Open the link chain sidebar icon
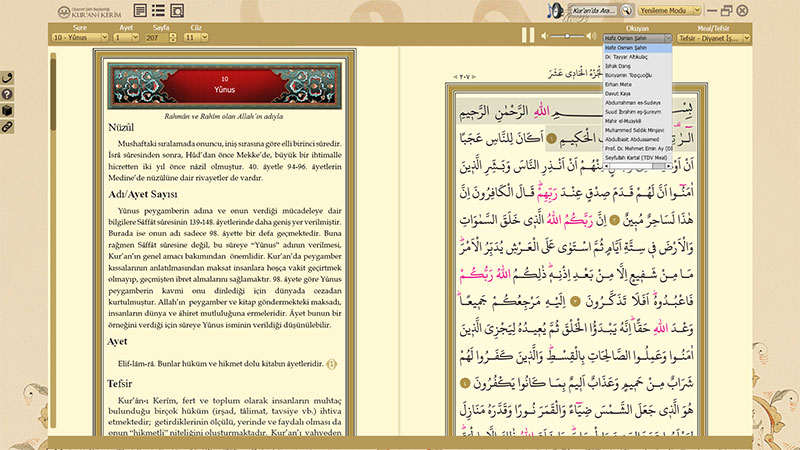The image size is (800, 450). coord(7,127)
